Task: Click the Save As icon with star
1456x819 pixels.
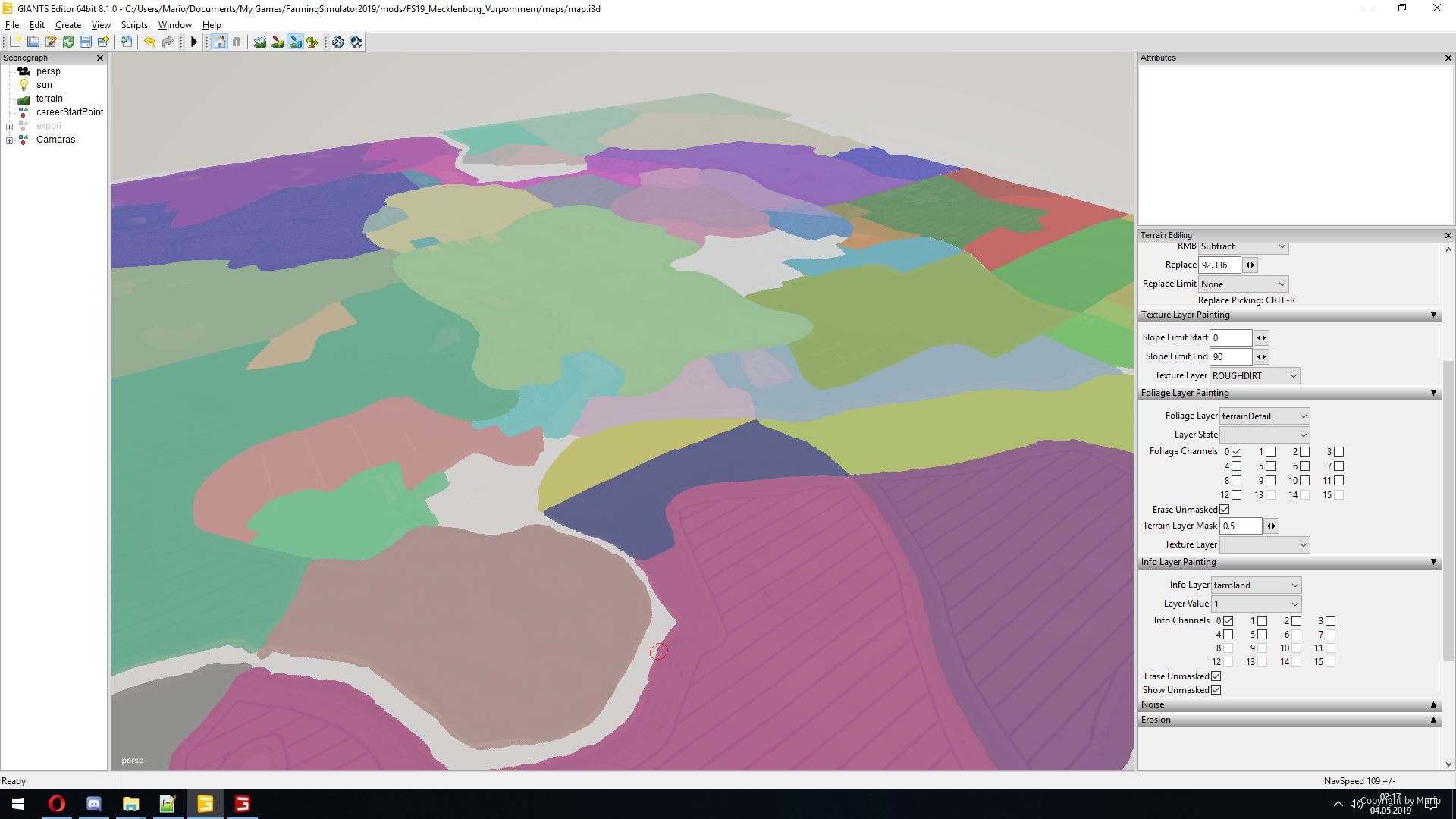Action: click(x=103, y=42)
